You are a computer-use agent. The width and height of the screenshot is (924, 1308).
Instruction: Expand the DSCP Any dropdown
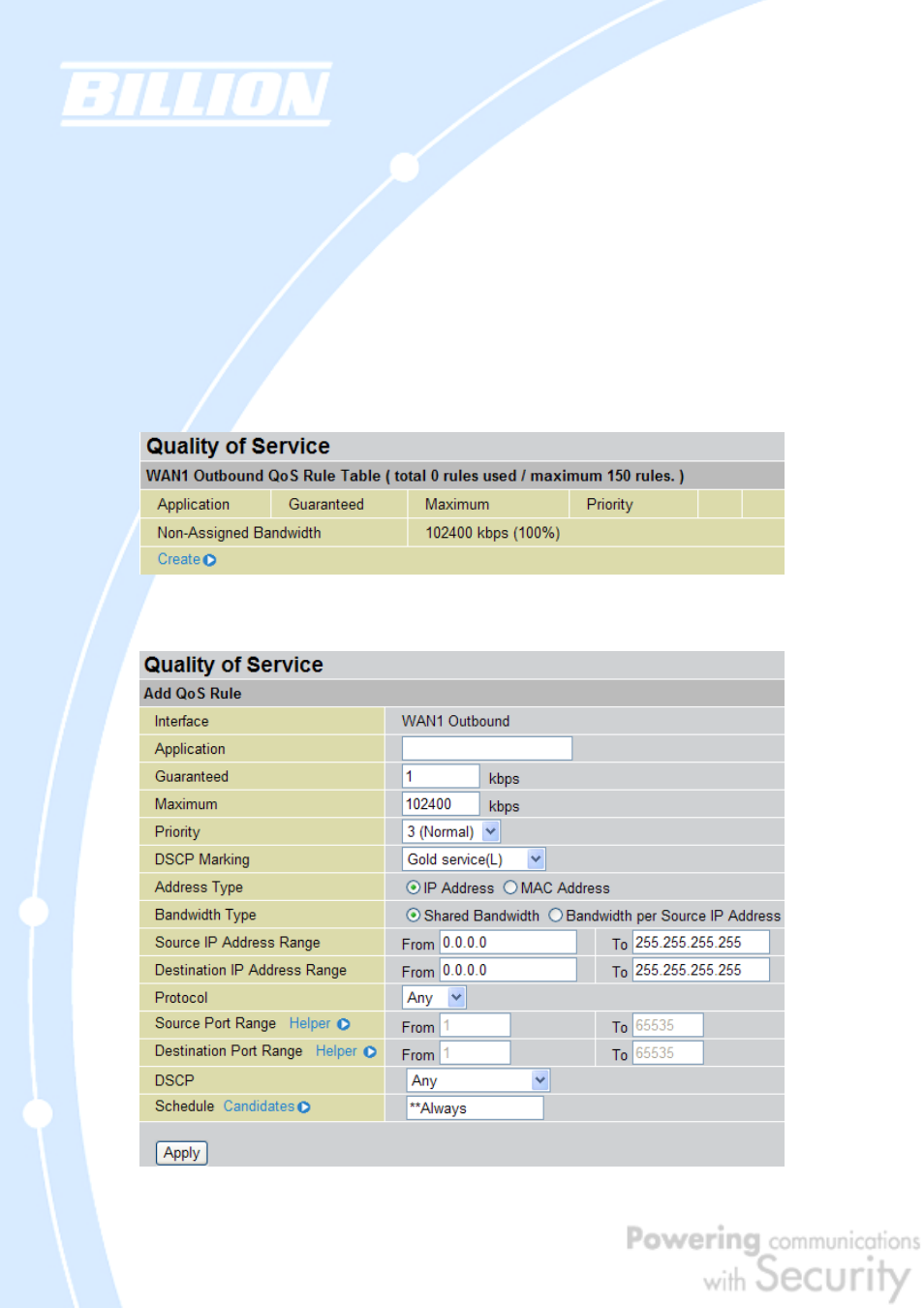[539, 1079]
